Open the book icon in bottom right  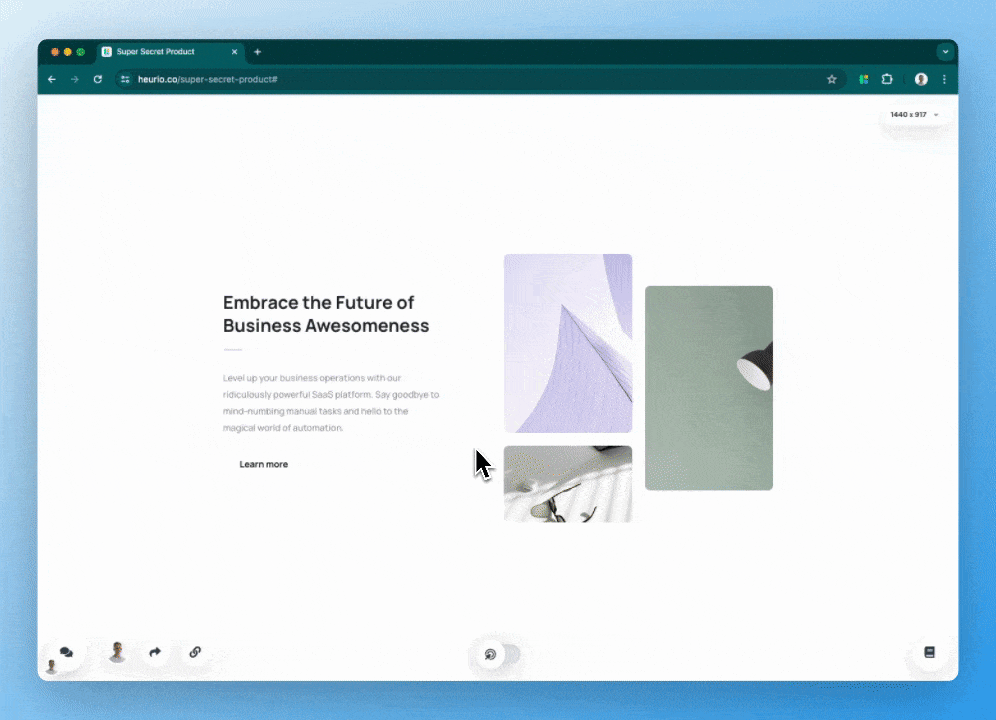pos(929,652)
